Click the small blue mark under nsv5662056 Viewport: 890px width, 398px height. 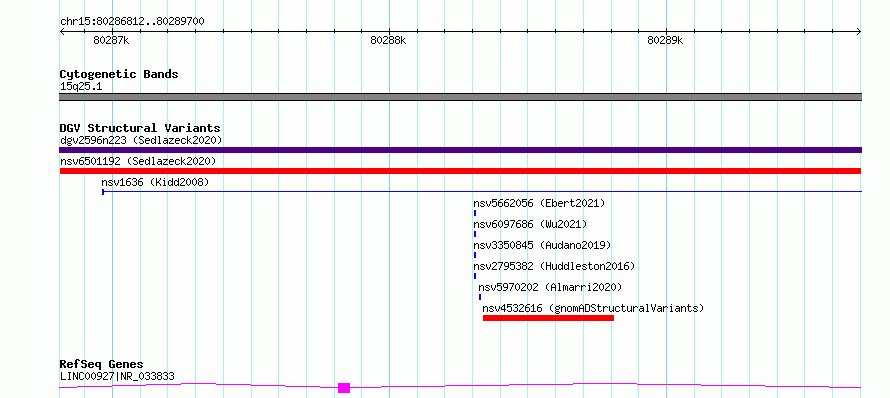tap(475, 213)
